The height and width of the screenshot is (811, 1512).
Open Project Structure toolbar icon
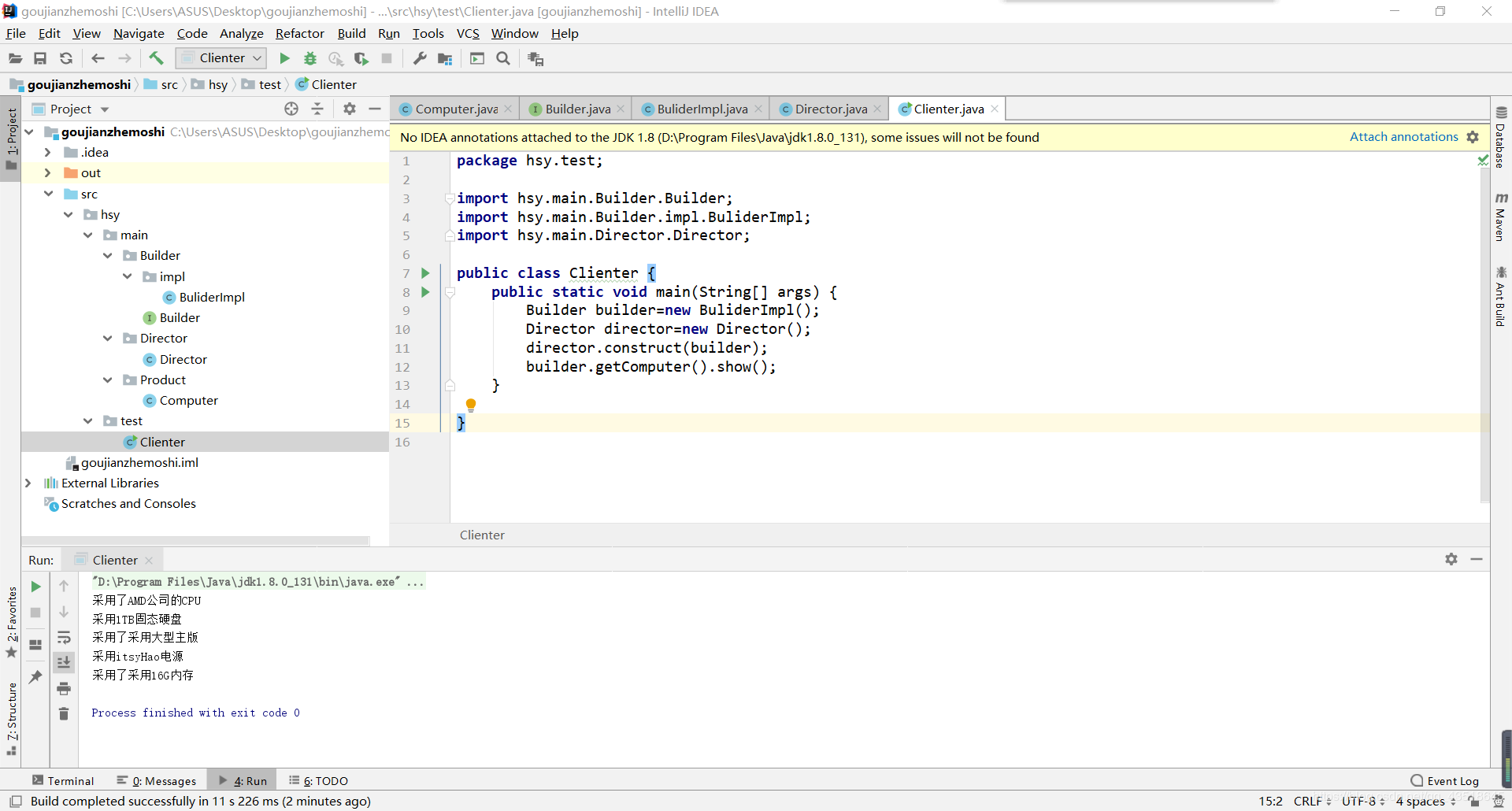click(x=445, y=58)
